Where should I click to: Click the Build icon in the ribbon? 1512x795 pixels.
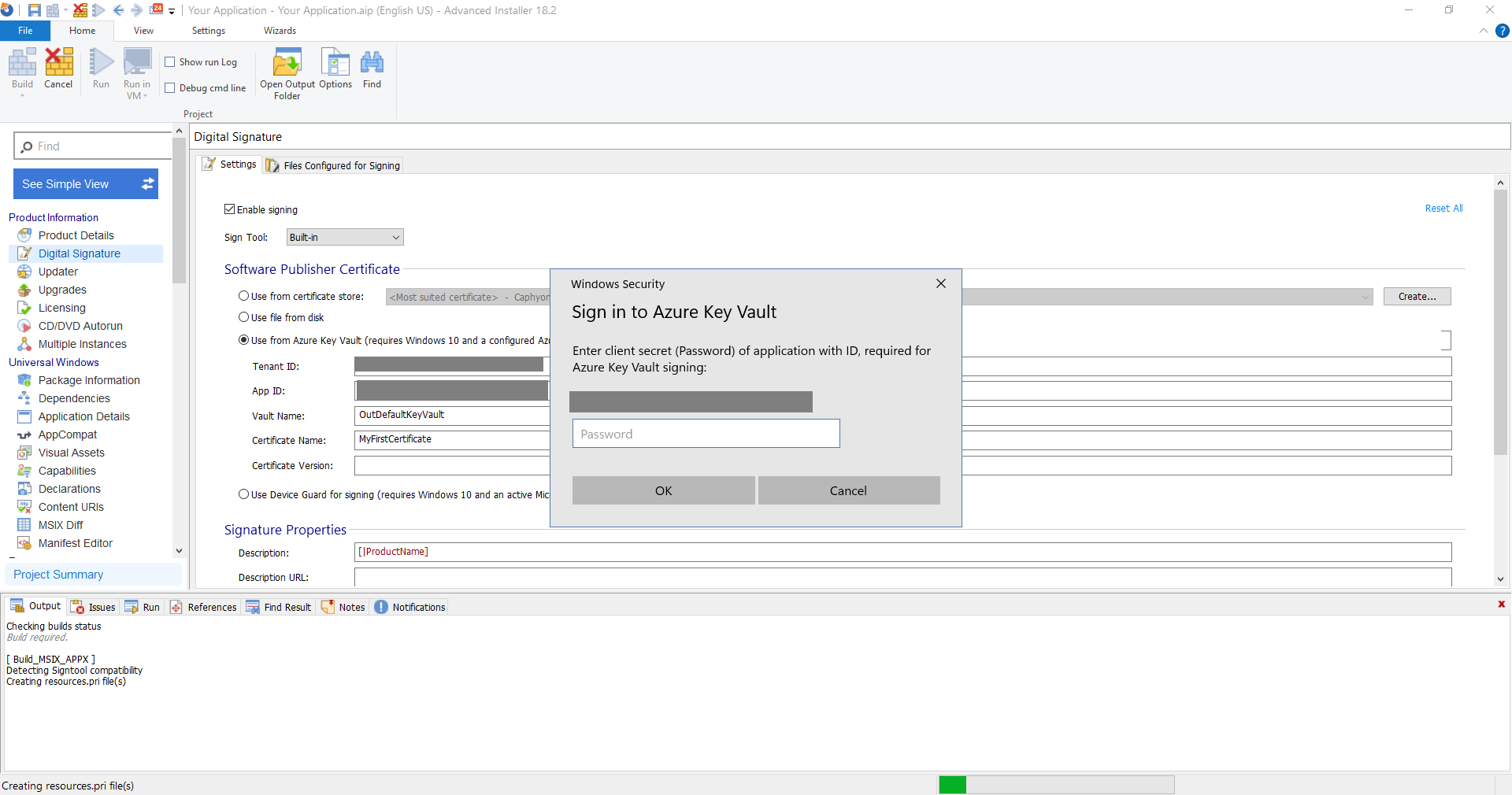coord(22,63)
